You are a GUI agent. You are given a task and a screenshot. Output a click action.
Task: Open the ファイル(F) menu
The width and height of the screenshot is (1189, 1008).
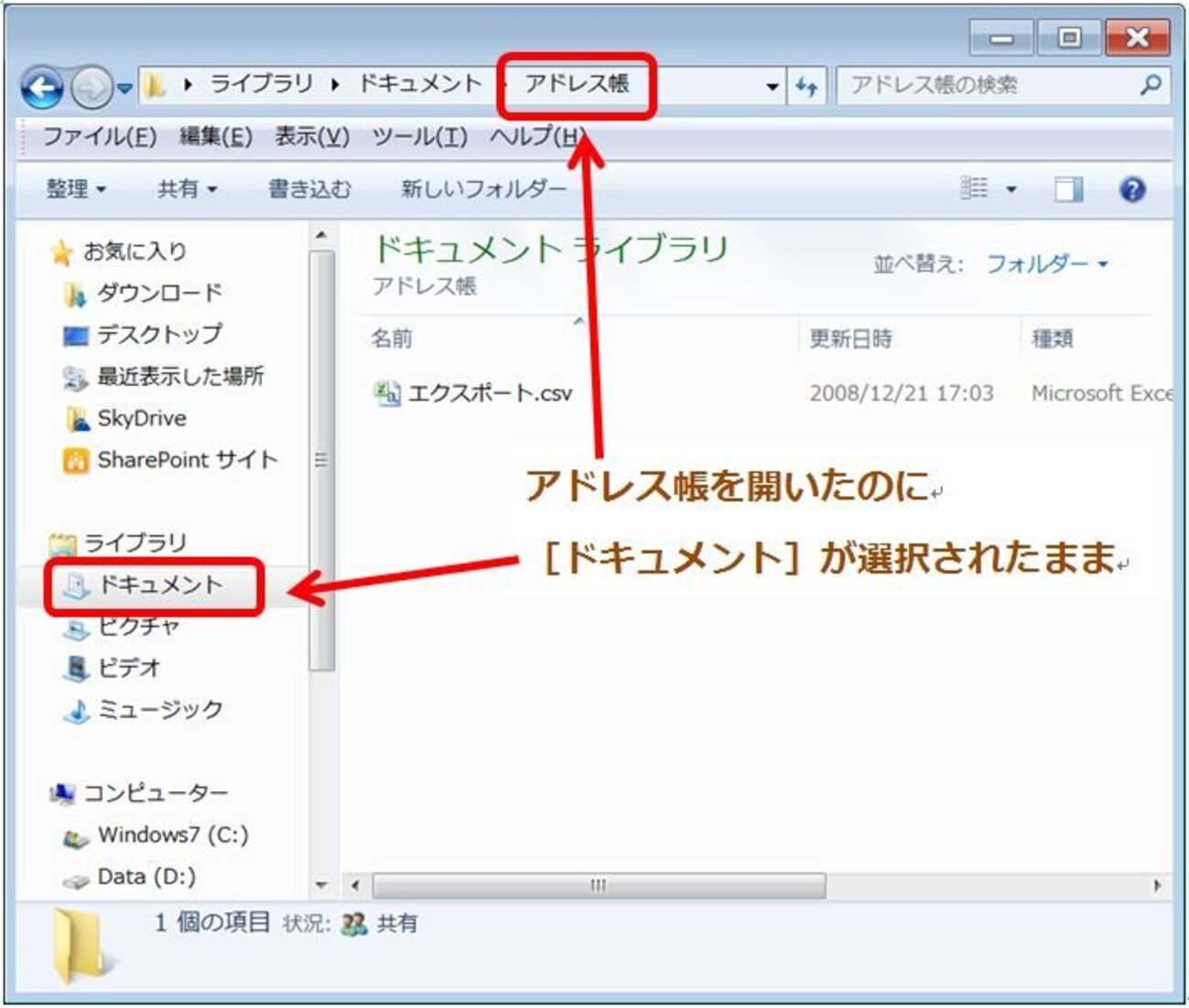point(99,137)
